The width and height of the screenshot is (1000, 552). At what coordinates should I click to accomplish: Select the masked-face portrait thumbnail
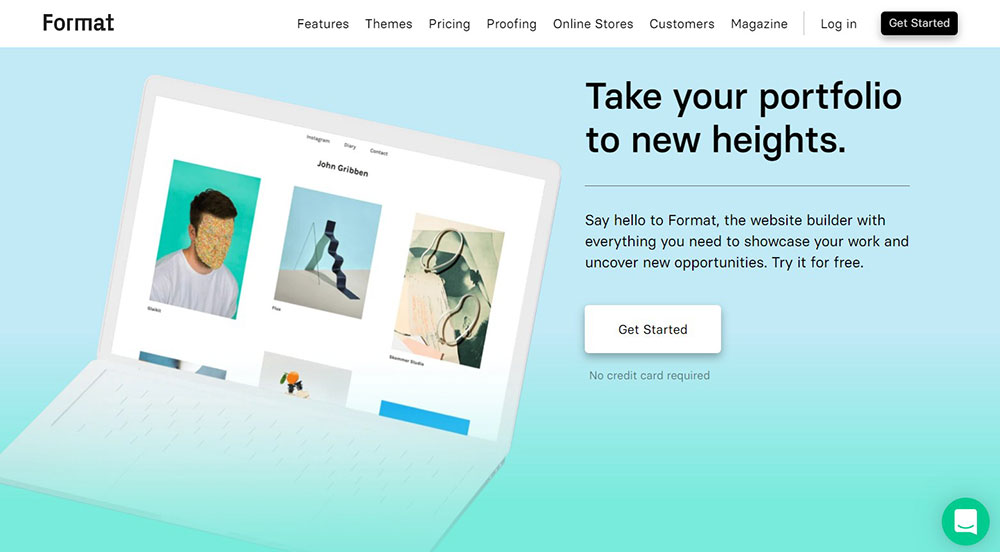(205, 239)
